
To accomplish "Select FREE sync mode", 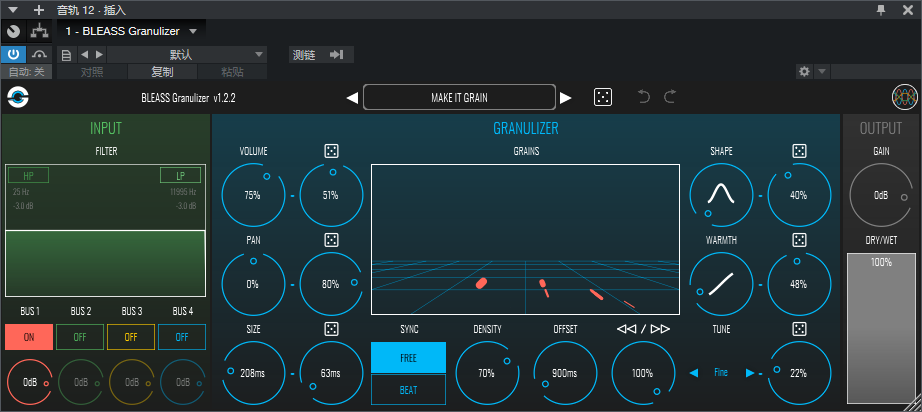I will pos(408,358).
